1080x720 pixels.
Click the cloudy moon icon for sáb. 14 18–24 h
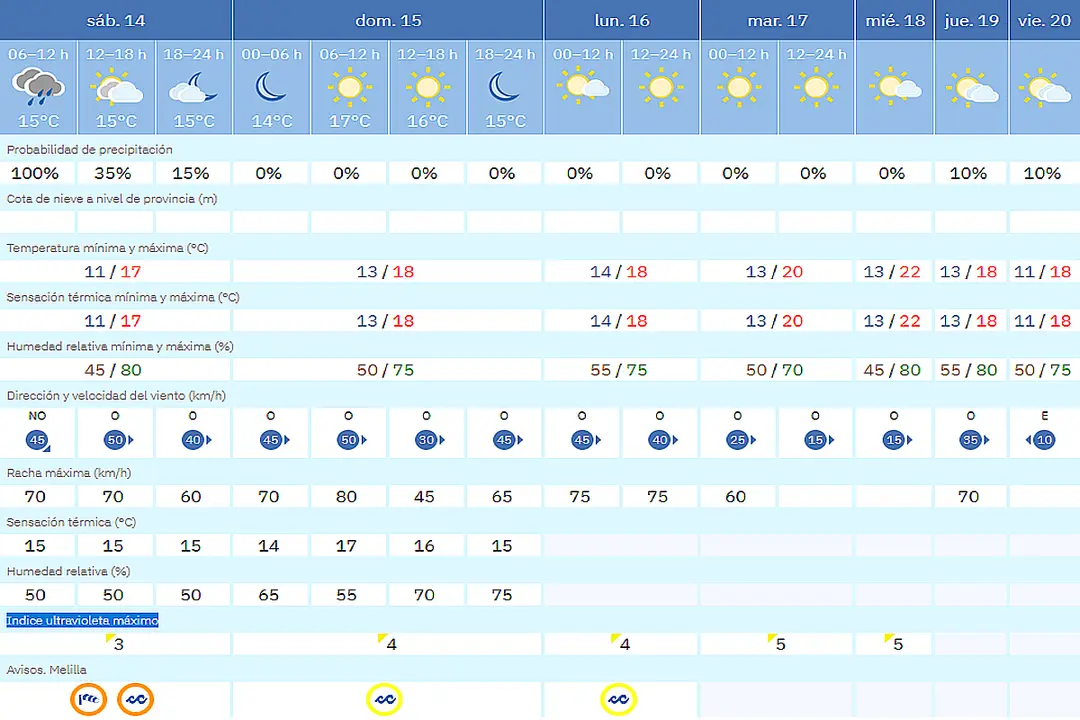194,88
